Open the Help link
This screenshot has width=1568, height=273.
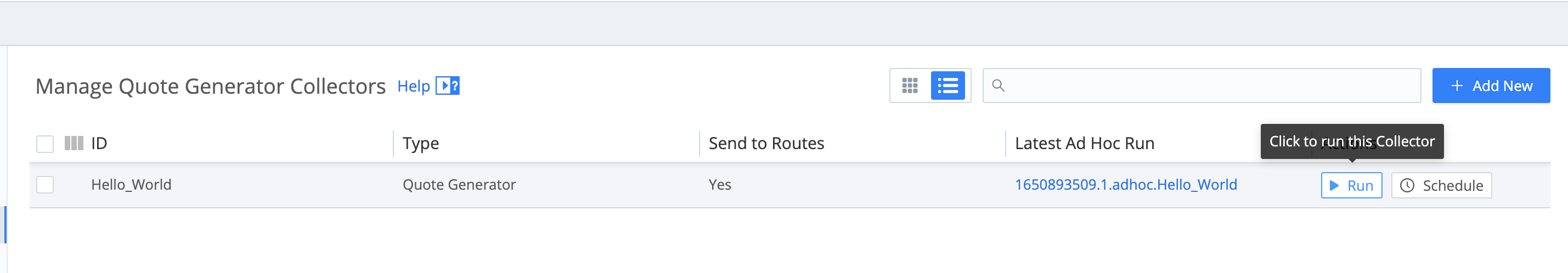point(413,86)
